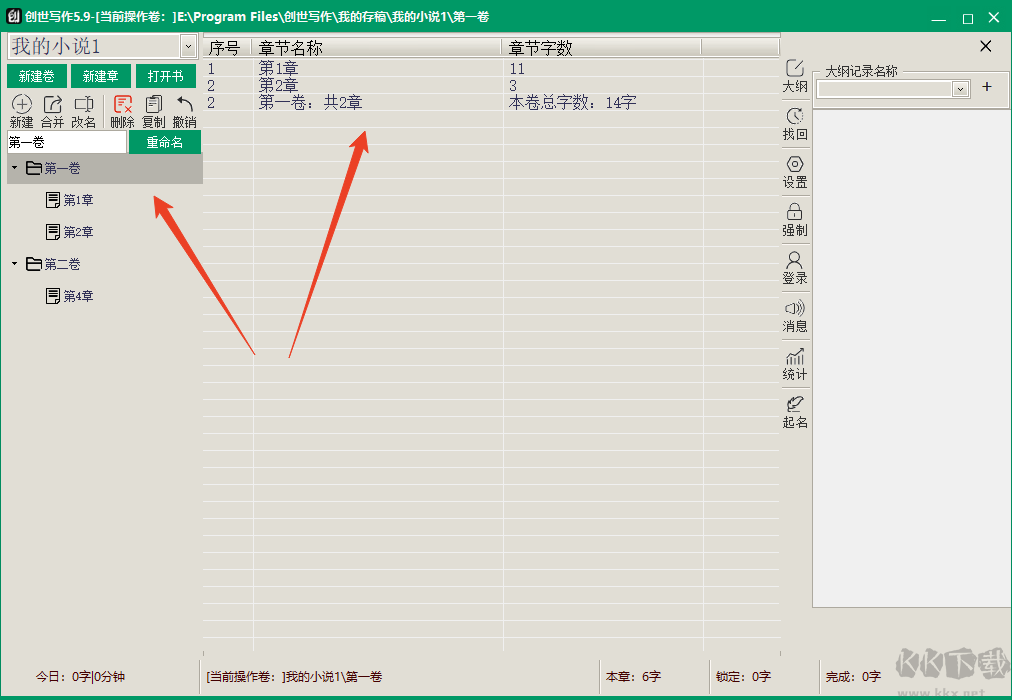Click the 撤销 (Undo) arrow icon
Viewport: 1012px width, 700px height.
point(185,105)
